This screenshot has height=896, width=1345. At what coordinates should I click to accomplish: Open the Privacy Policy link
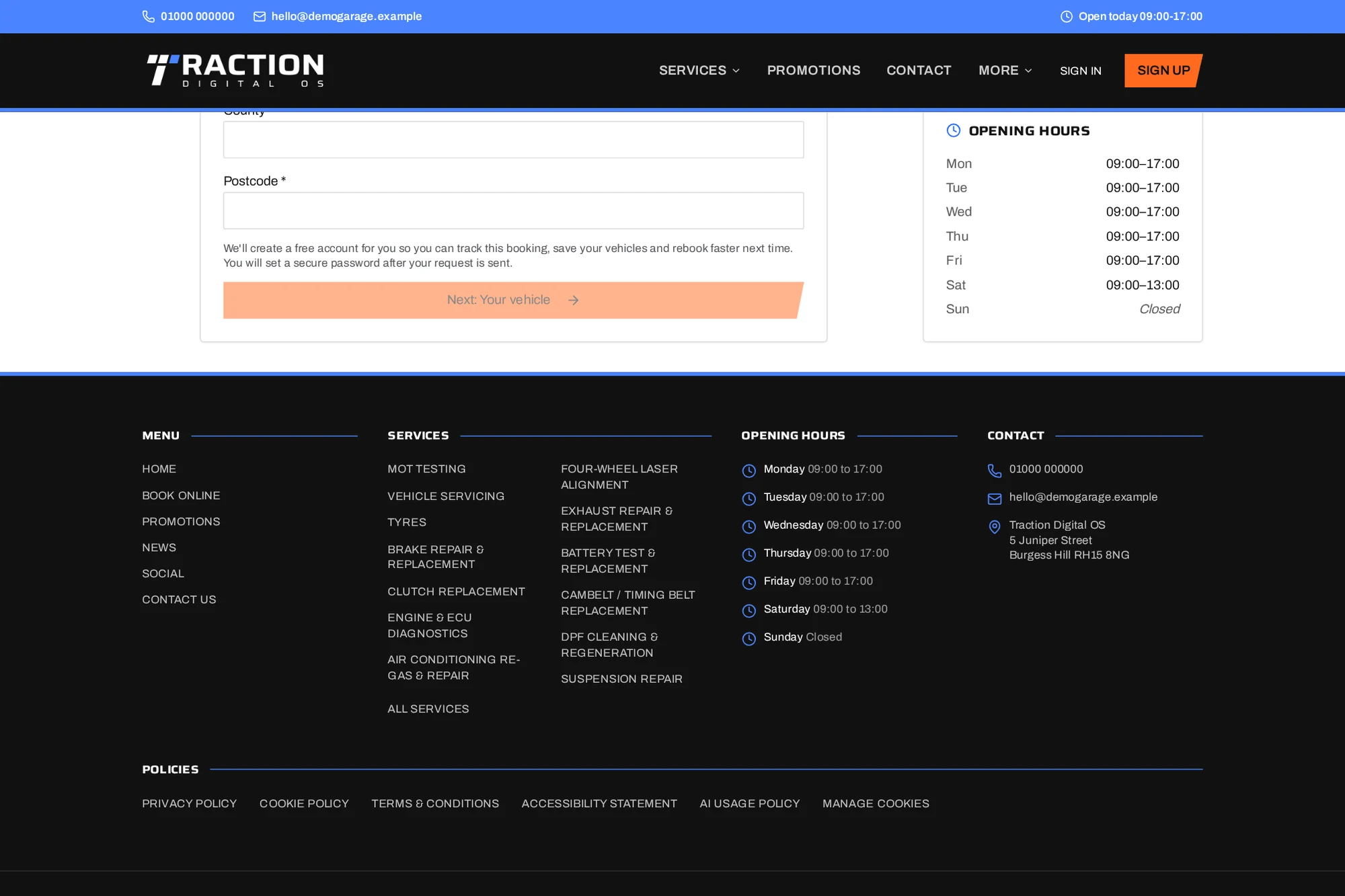pos(190,804)
